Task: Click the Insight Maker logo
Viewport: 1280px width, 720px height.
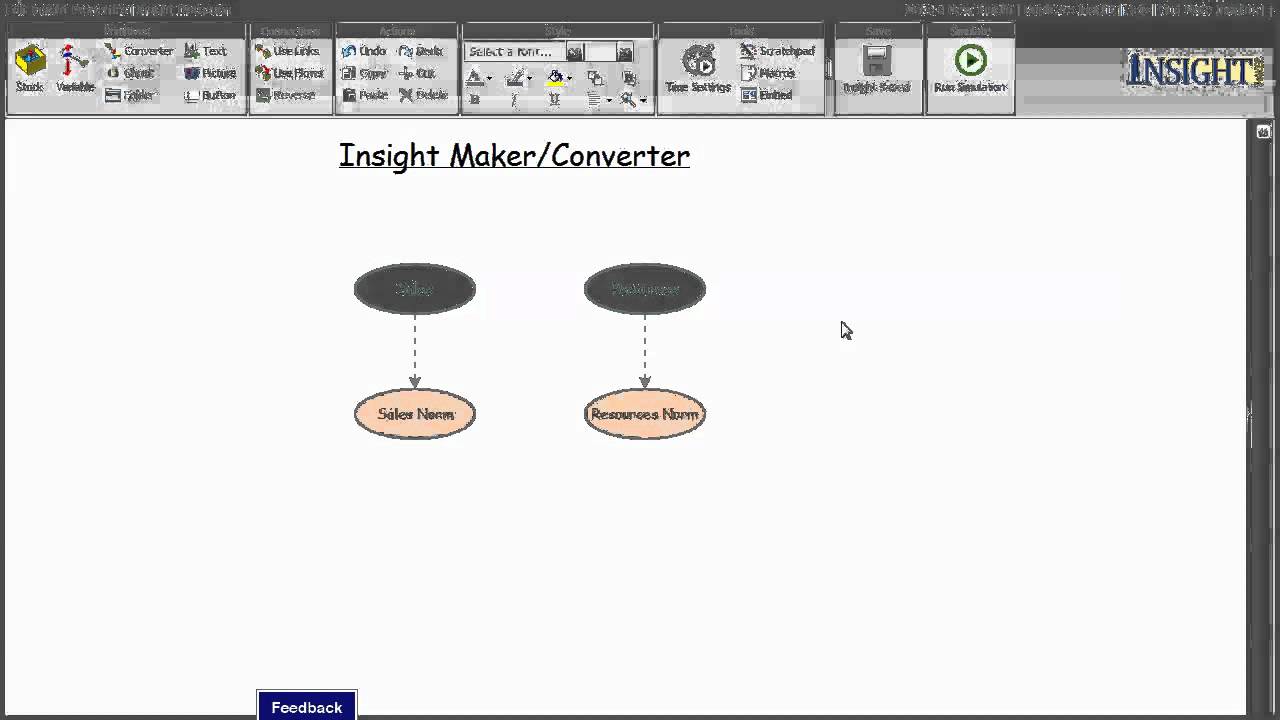Action: (1194, 71)
